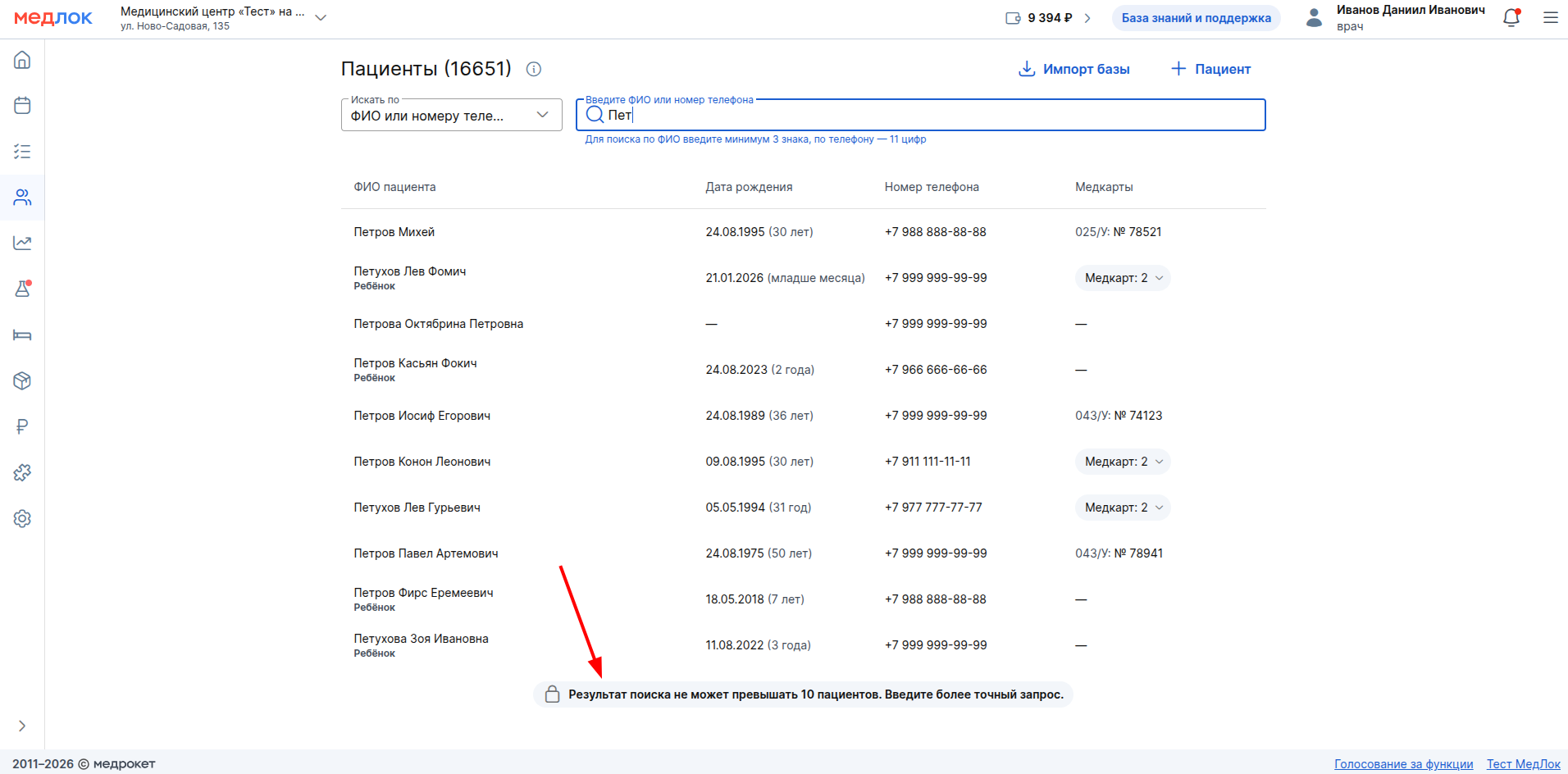The width and height of the screenshot is (1568, 774).
Task: Expand the collapsed left sidebar
Action: (22, 726)
